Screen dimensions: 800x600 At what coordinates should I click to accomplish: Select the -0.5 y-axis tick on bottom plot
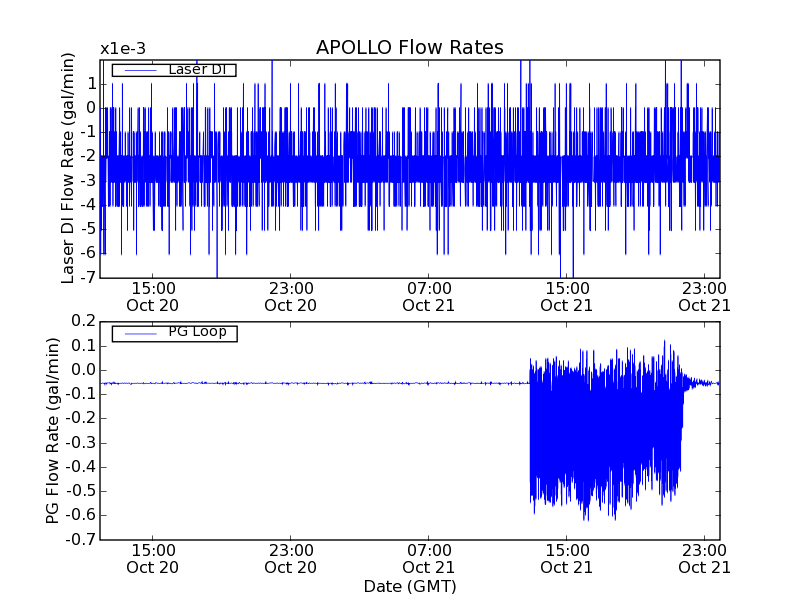click(80, 491)
